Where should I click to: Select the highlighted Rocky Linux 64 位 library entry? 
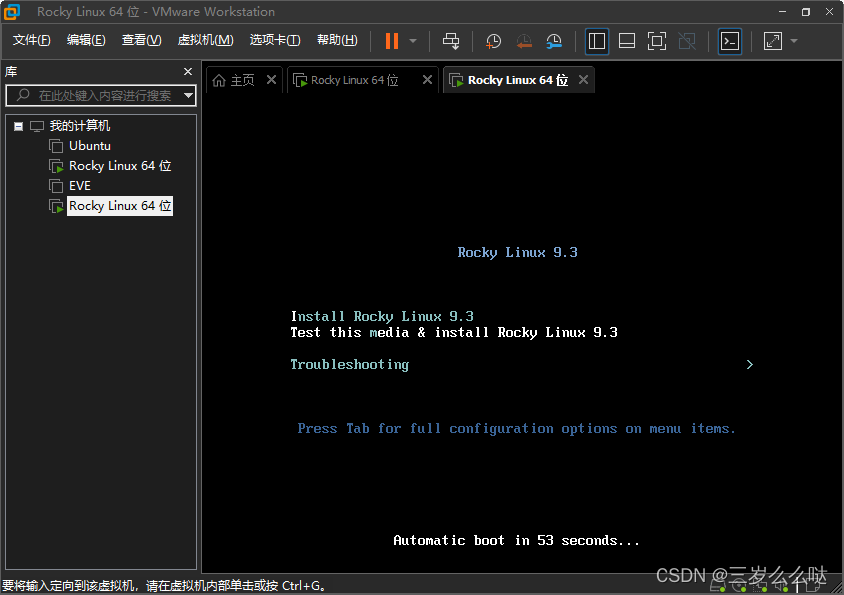pyautogui.click(x=119, y=206)
